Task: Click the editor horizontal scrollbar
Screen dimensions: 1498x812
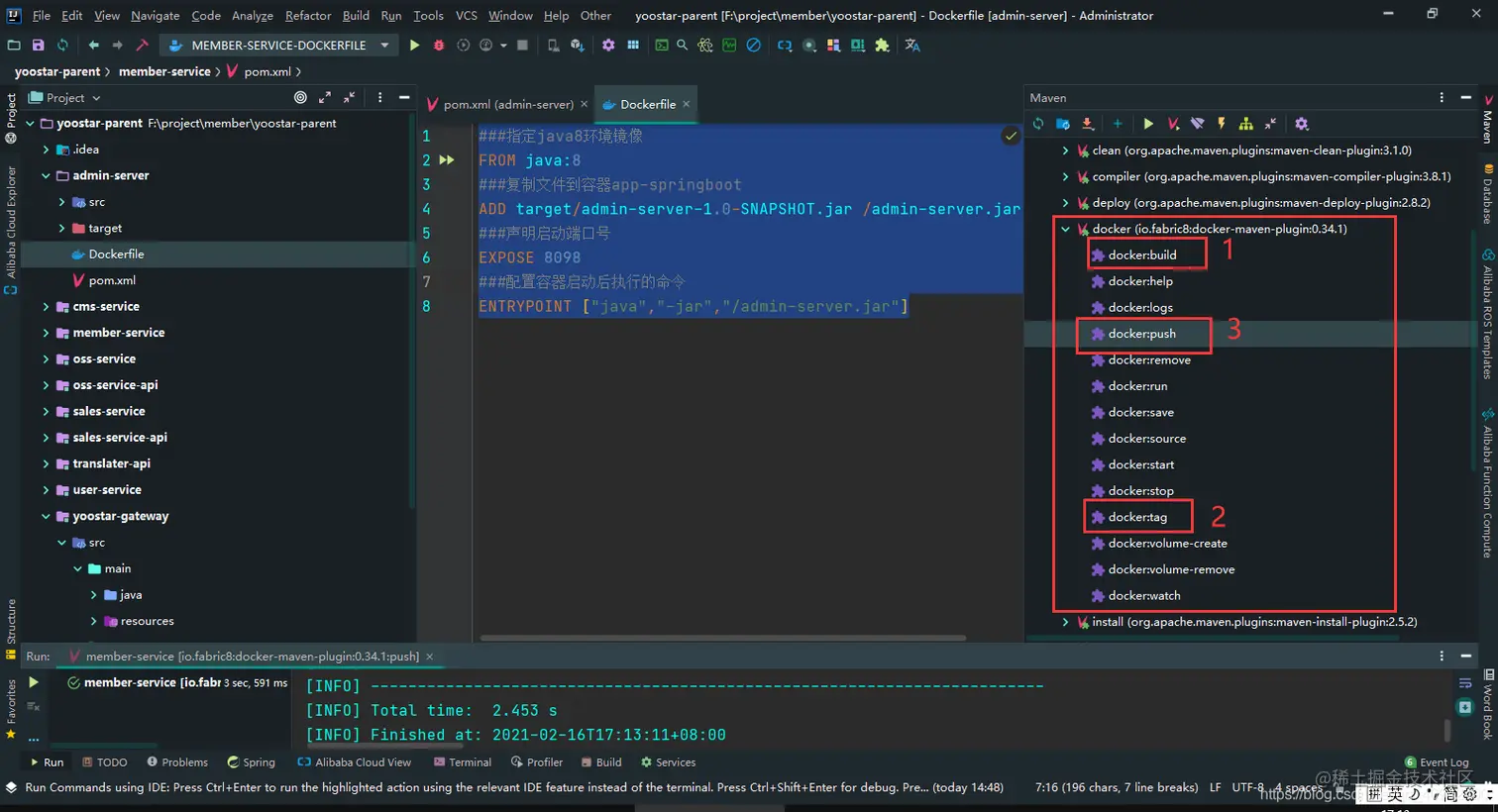Action: tap(722, 638)
